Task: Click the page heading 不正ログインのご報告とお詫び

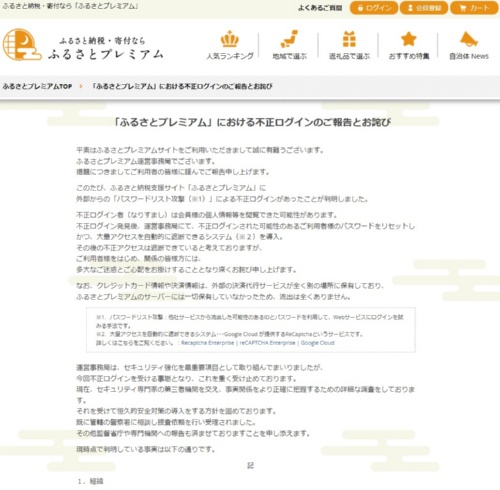Action: 252,122
